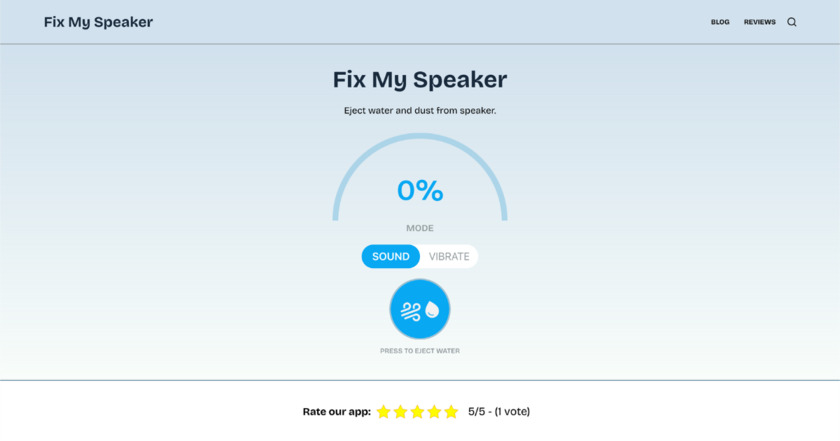Image resolution: width=840 pixels, height=441 pixels.
Task: Rate the app two stars
Action: (400, 412)
